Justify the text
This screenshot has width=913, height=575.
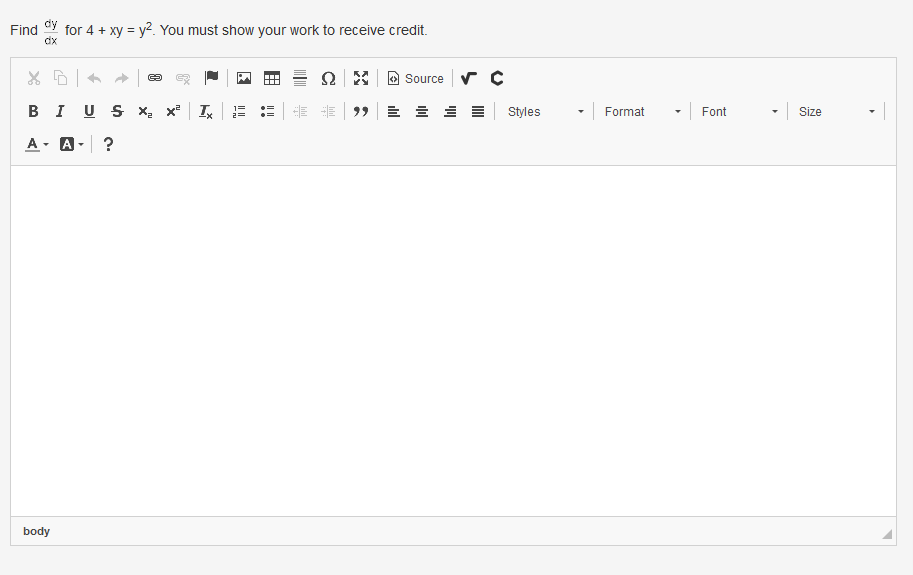pyautogui.click(x=478, y=111)
